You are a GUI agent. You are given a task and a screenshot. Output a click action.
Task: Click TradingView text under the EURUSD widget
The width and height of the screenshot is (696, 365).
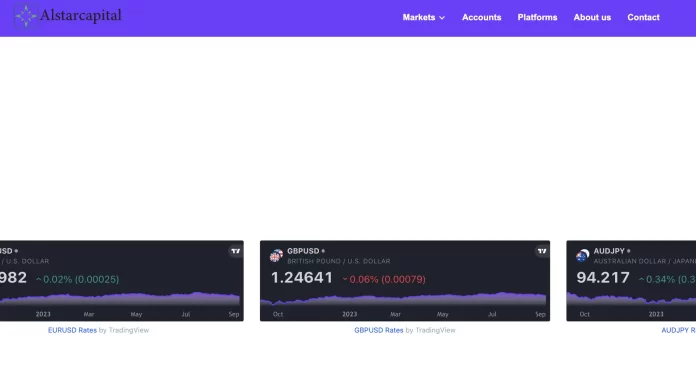pos(129,330)
